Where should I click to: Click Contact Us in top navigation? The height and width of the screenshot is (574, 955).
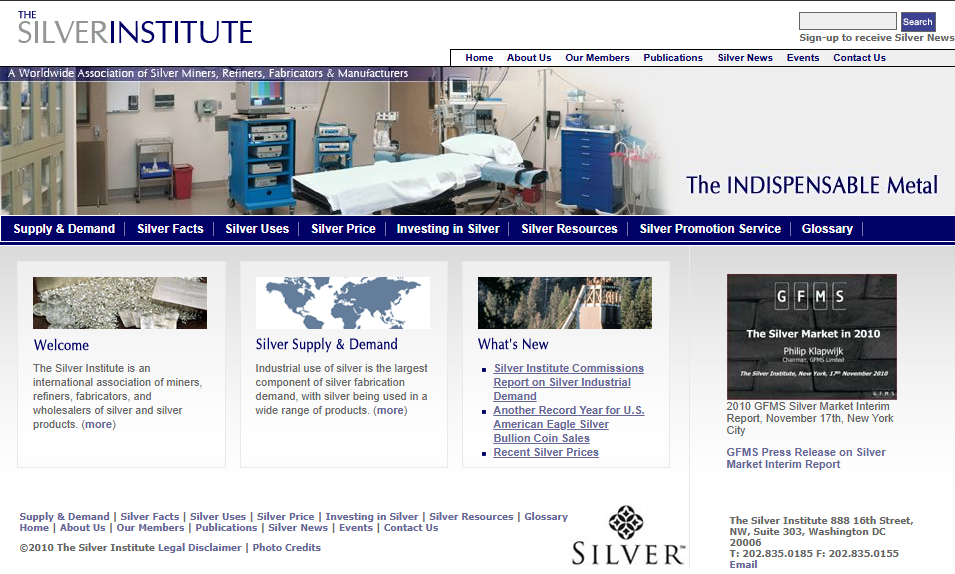859,58
